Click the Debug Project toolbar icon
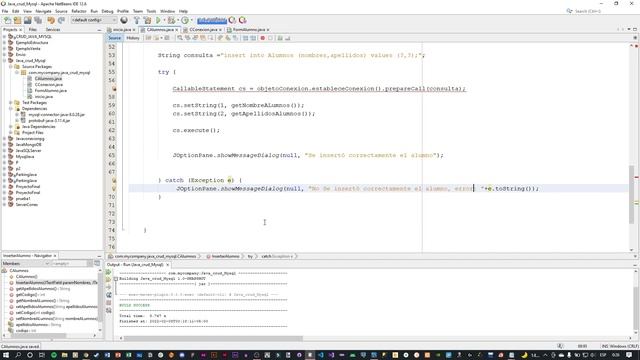The image size is (640, 360). click(171, 20)
